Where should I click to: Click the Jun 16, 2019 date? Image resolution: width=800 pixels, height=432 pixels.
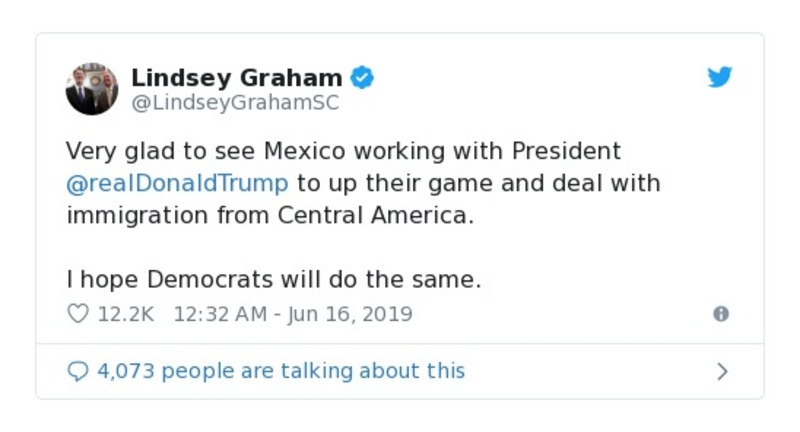[x=349, y=314]
